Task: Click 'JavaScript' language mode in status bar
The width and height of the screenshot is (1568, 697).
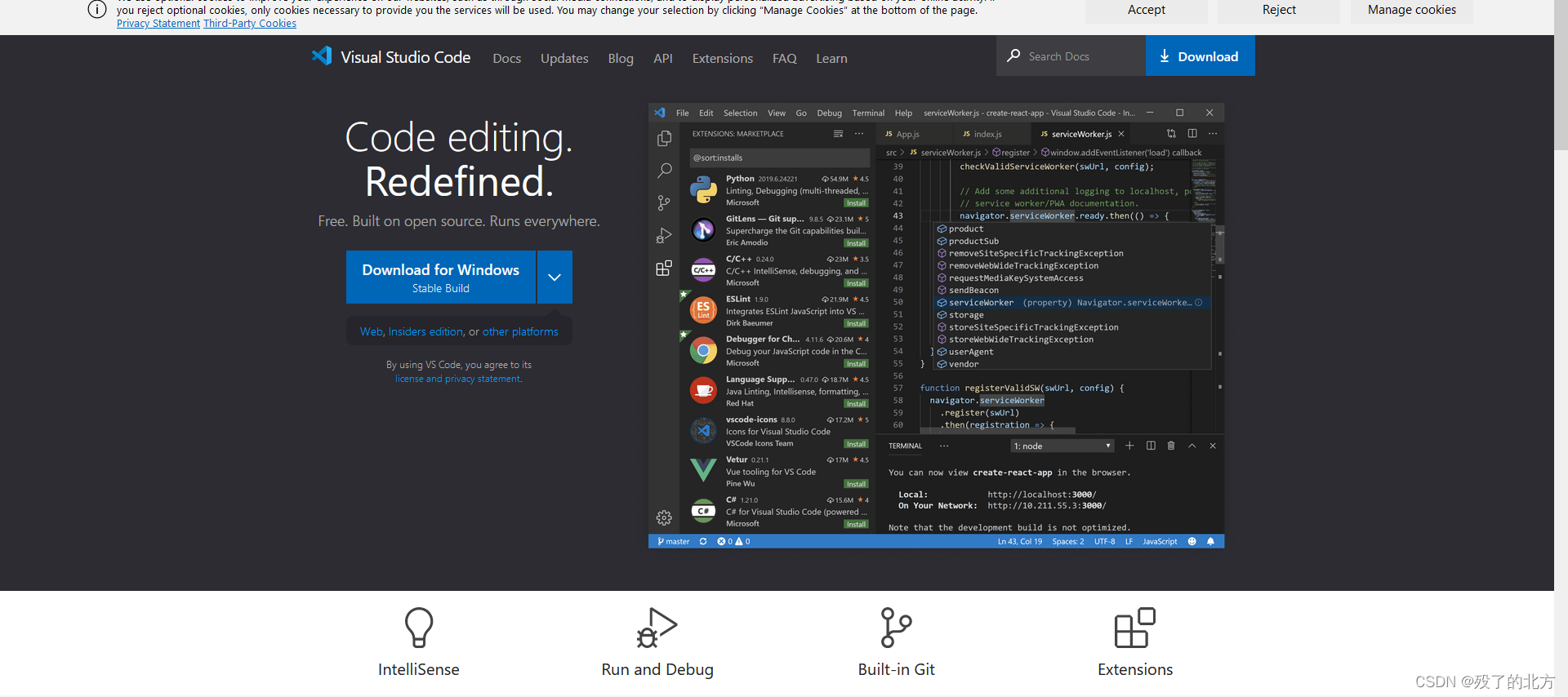Action: click(1160, 541)
